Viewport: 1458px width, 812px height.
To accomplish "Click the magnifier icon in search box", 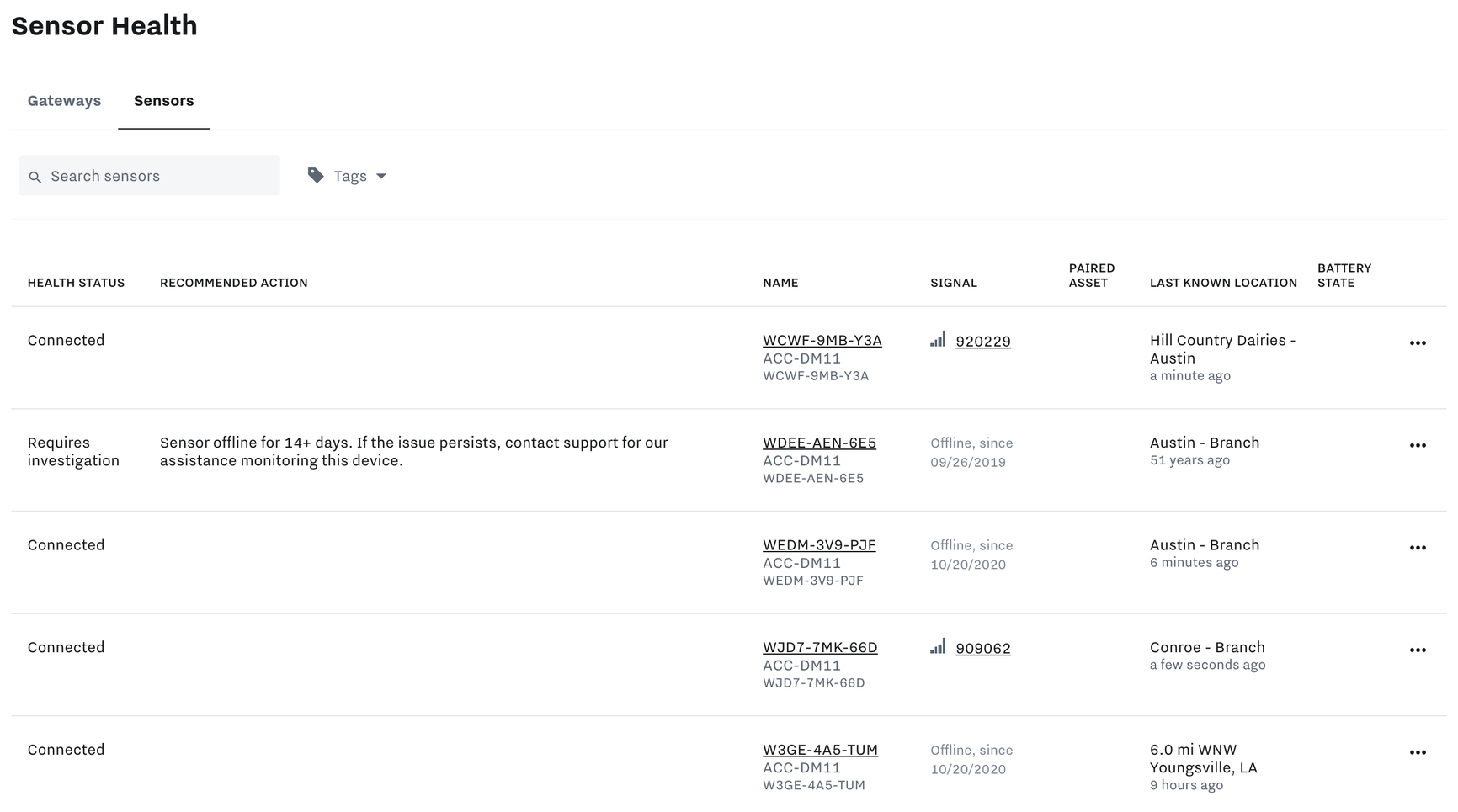I will coord(35,177).
